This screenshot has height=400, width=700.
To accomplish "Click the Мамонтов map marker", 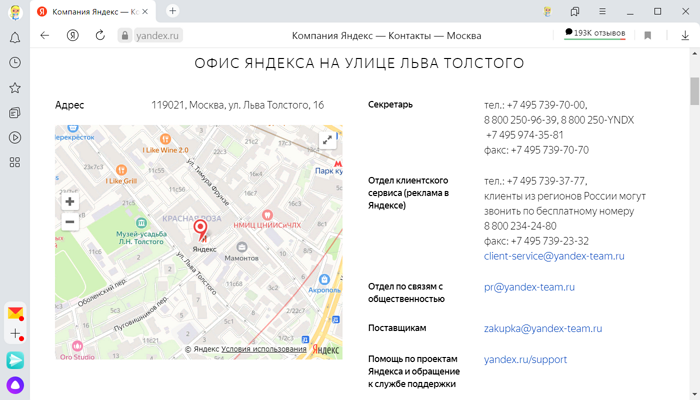I will click(x=242, y=247).
